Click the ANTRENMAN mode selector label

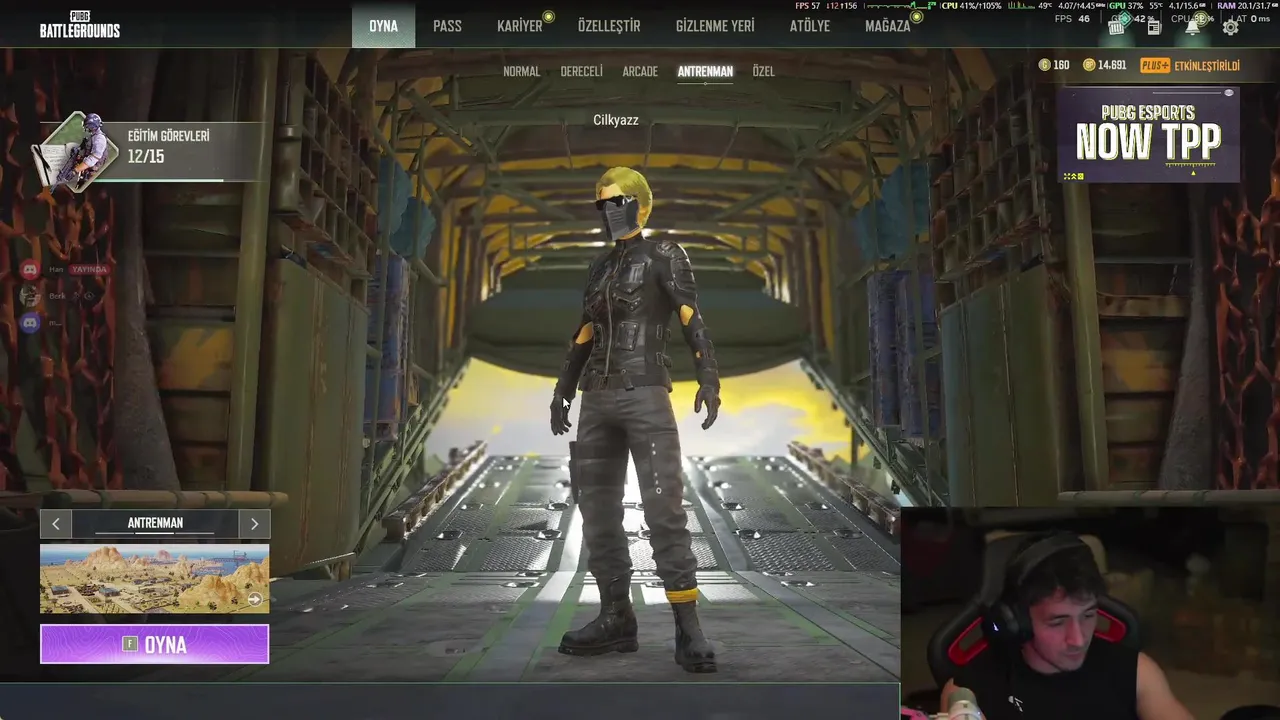[155, 523]
